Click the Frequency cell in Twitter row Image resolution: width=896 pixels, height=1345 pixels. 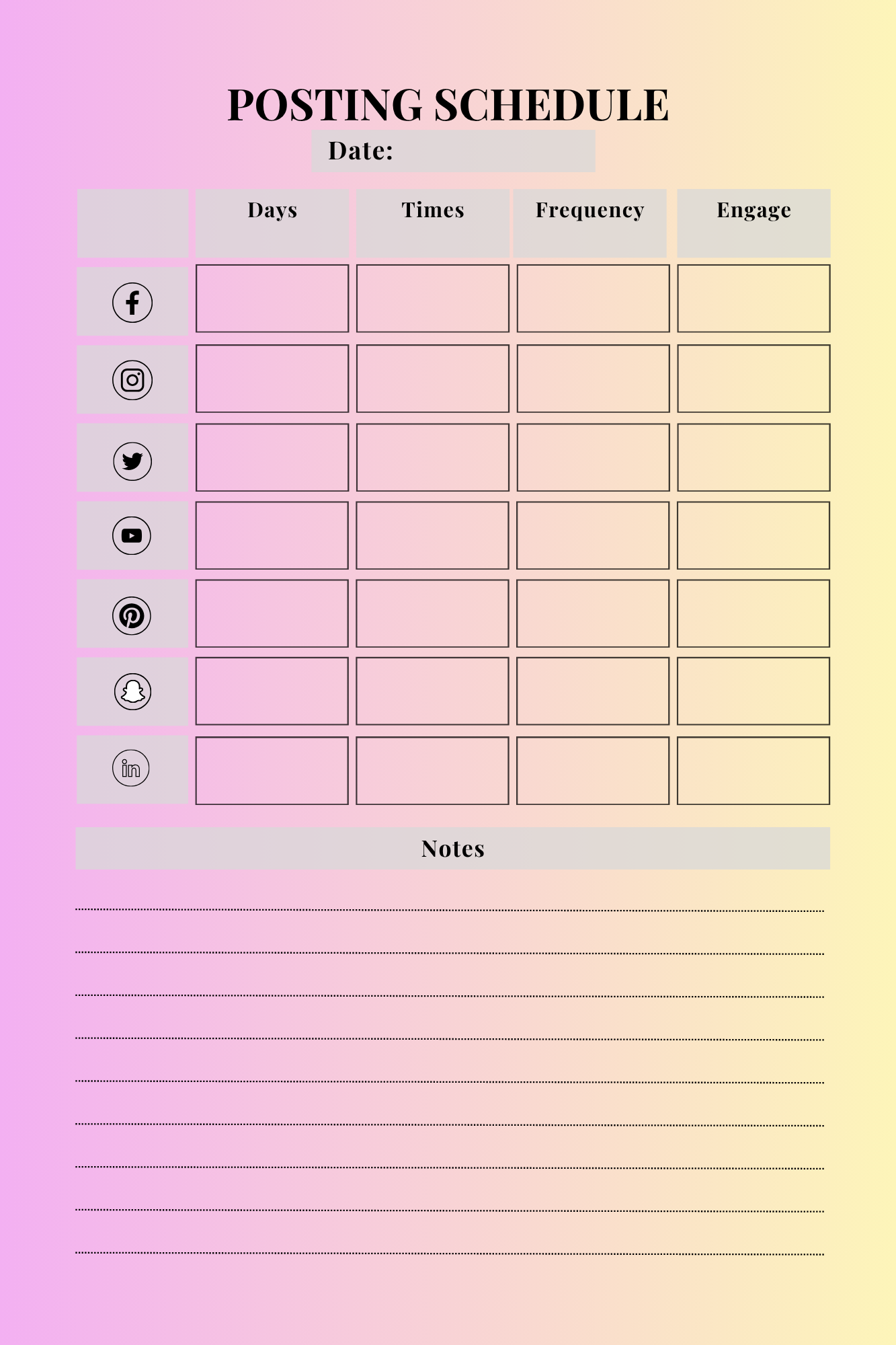(593, 457)
